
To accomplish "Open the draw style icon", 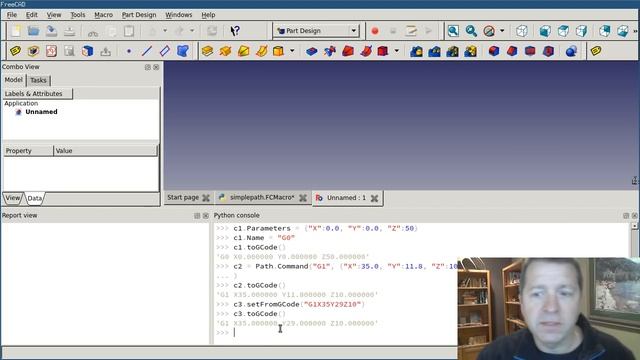I will pos(489,31).
